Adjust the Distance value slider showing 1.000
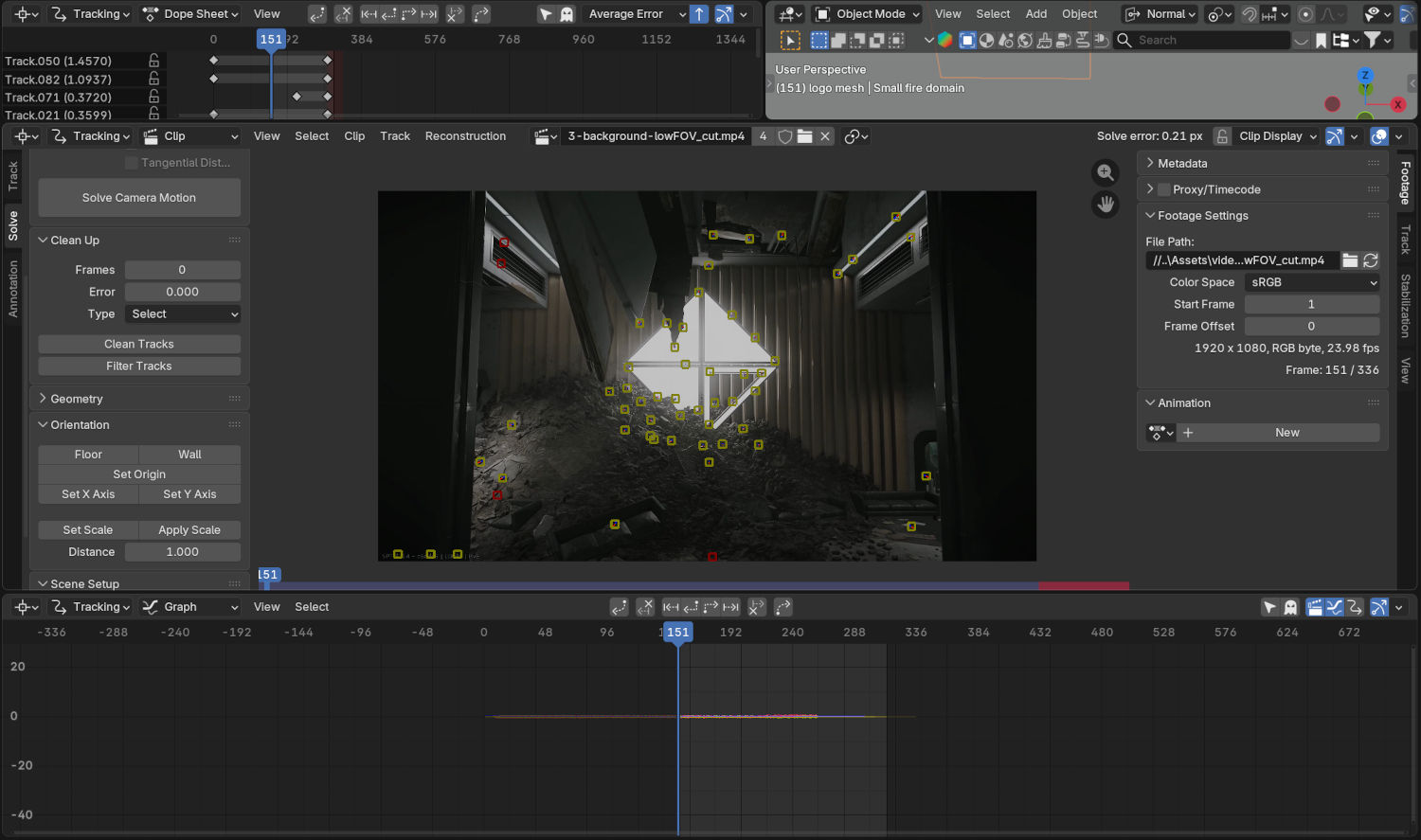 [x=182, y=551]
